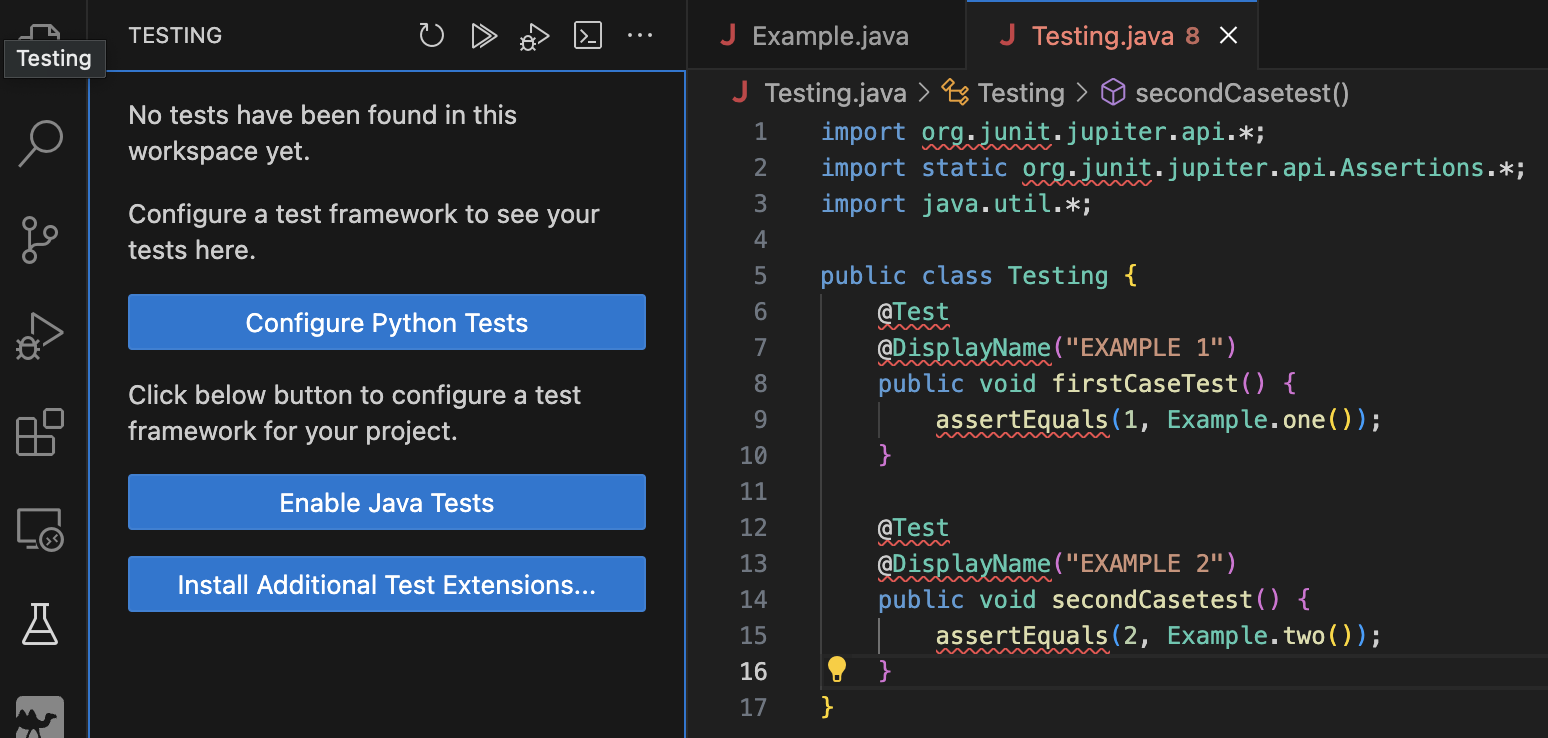Open Source Control from the activity bar
Viewport: 1548px width, 738px height.
(40, 240)
